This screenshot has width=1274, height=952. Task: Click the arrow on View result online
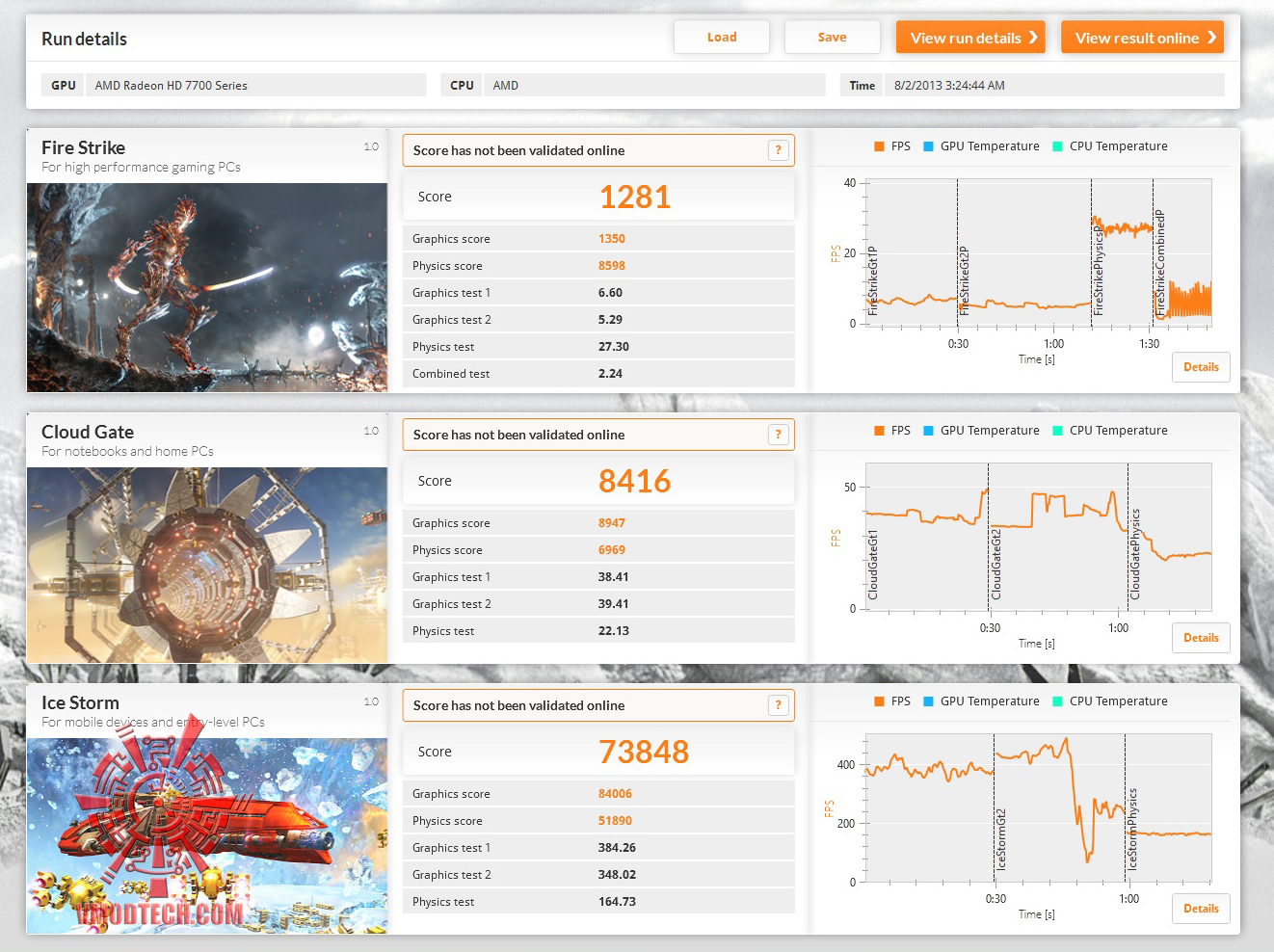[x=1211, y=38]
